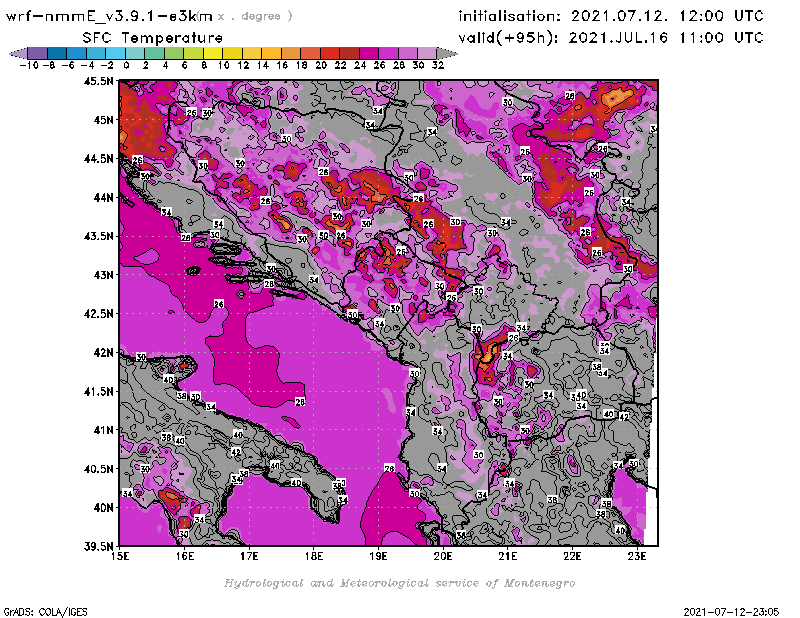Image resolution: width=800 pixels, height=618 pixels.
Task: Click the 41N latitude axis label
Action: [x=104, y=430]
